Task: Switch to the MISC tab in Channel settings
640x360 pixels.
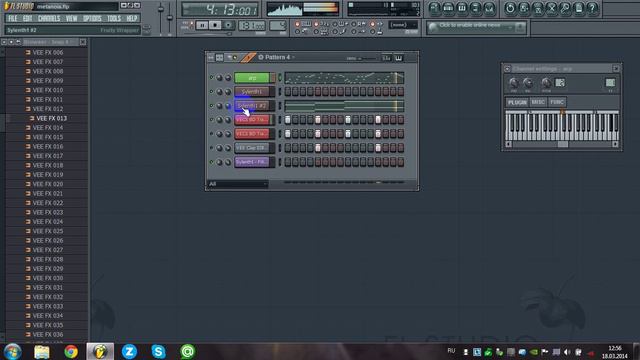Action: (538, 102)
